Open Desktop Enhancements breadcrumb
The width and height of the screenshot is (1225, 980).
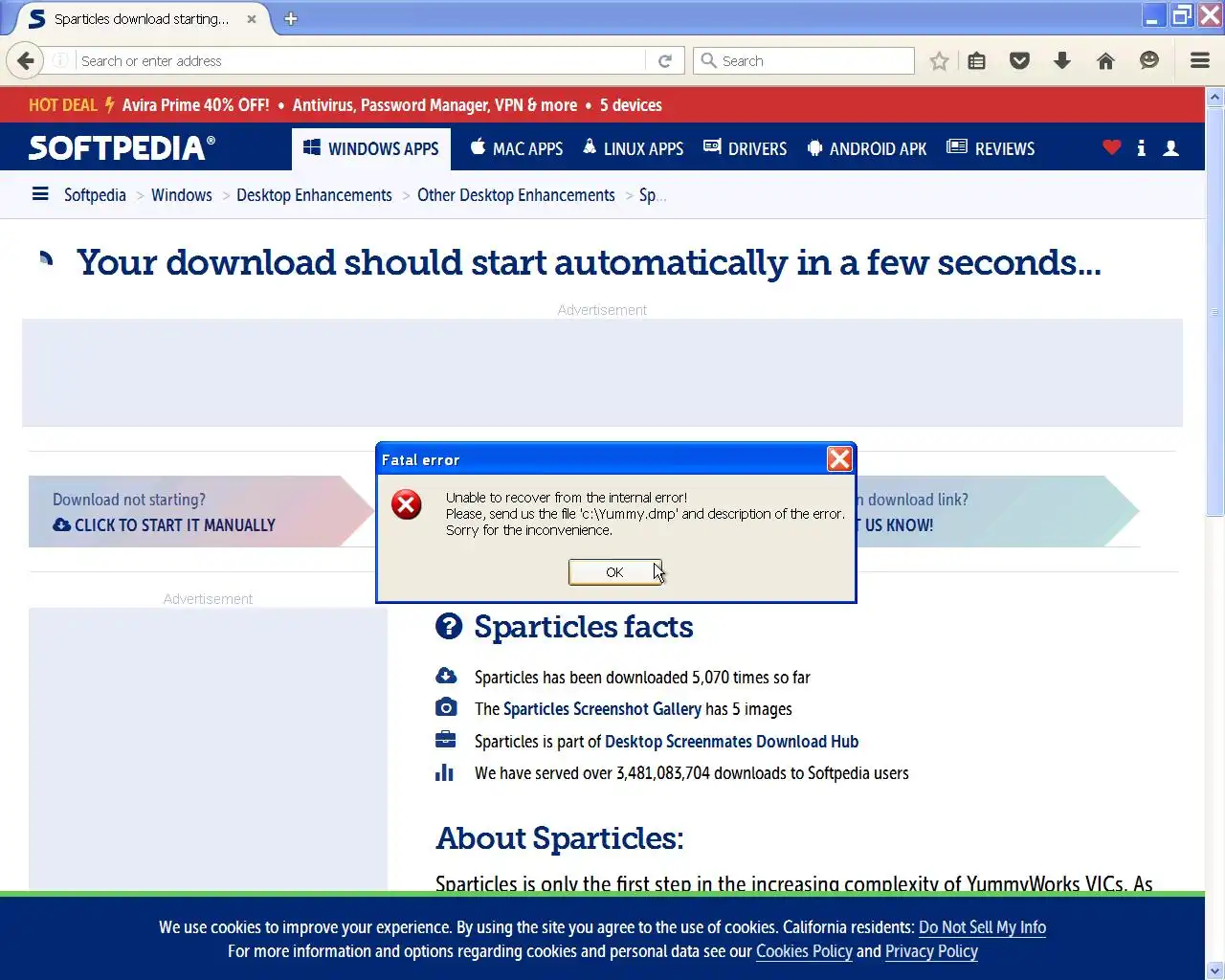[x=314, y=195]
